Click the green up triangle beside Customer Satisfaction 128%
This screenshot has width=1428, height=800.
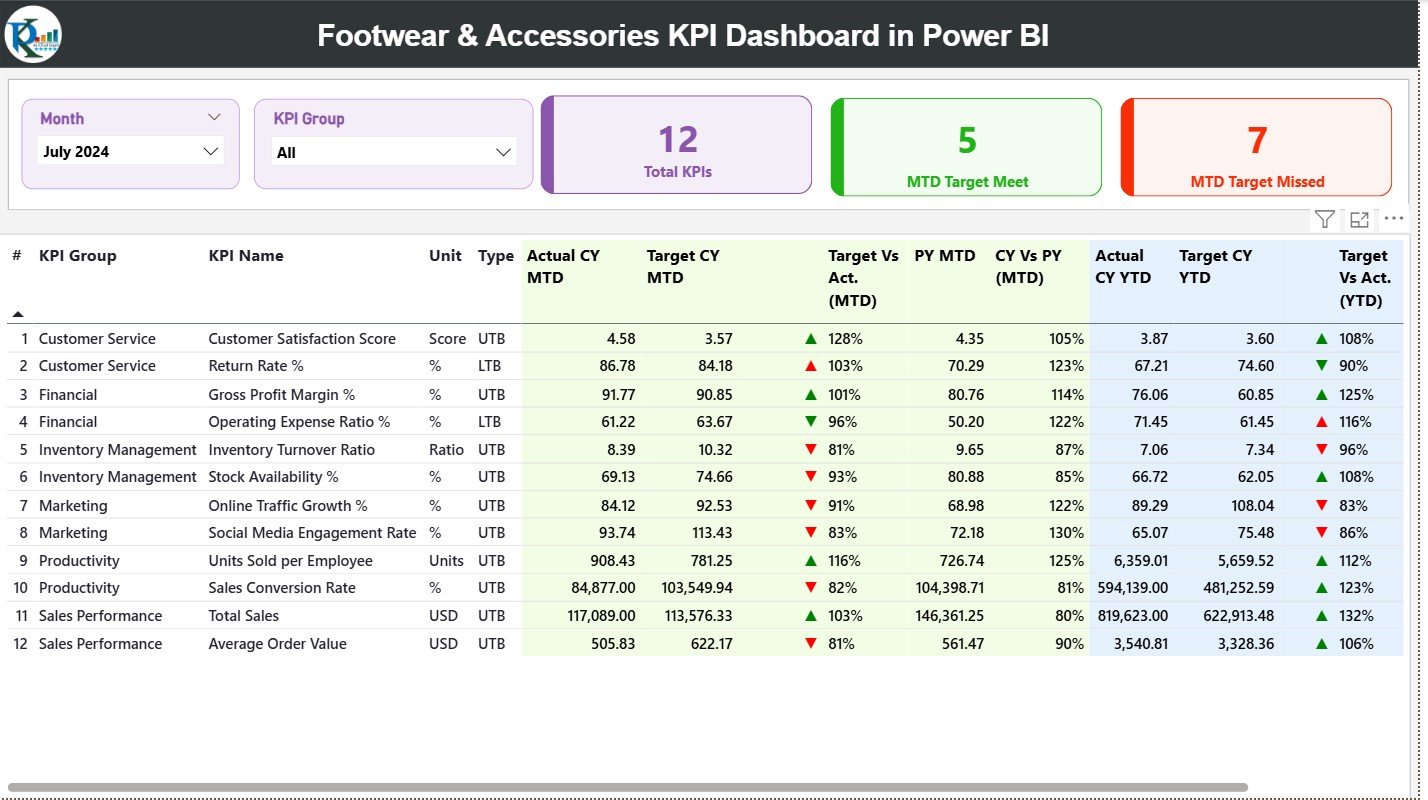(810, 338)
